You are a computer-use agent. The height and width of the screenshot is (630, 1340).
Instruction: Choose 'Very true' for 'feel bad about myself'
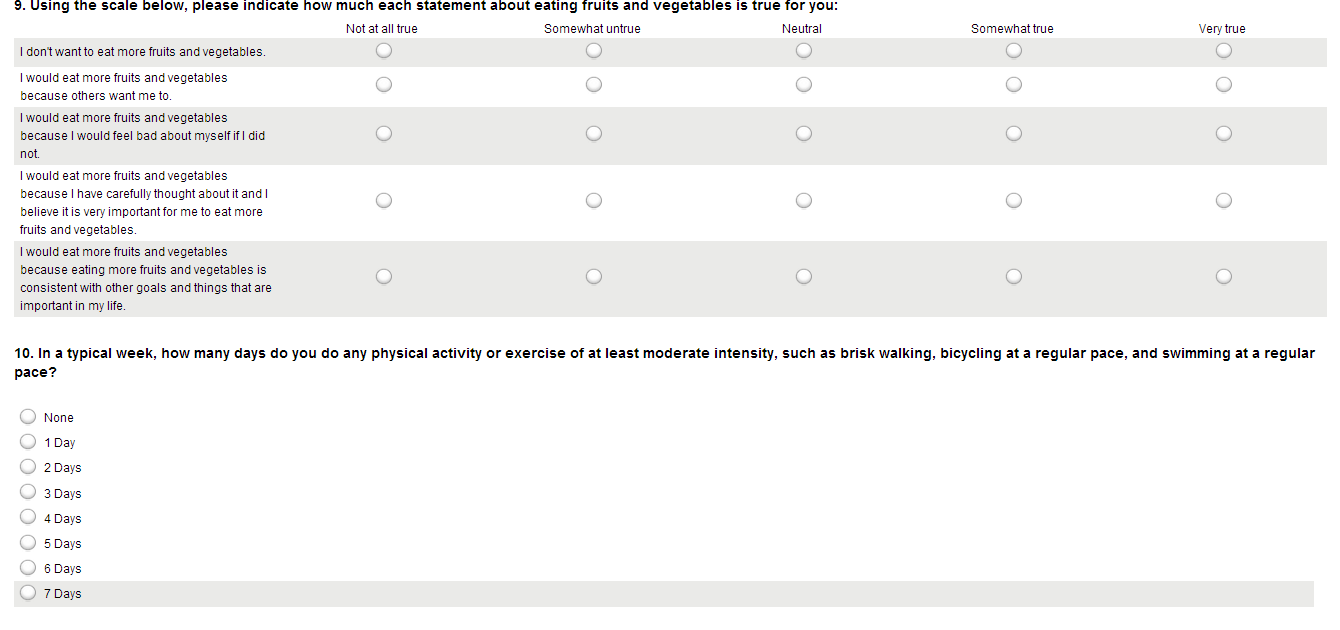click(1223, 133)
